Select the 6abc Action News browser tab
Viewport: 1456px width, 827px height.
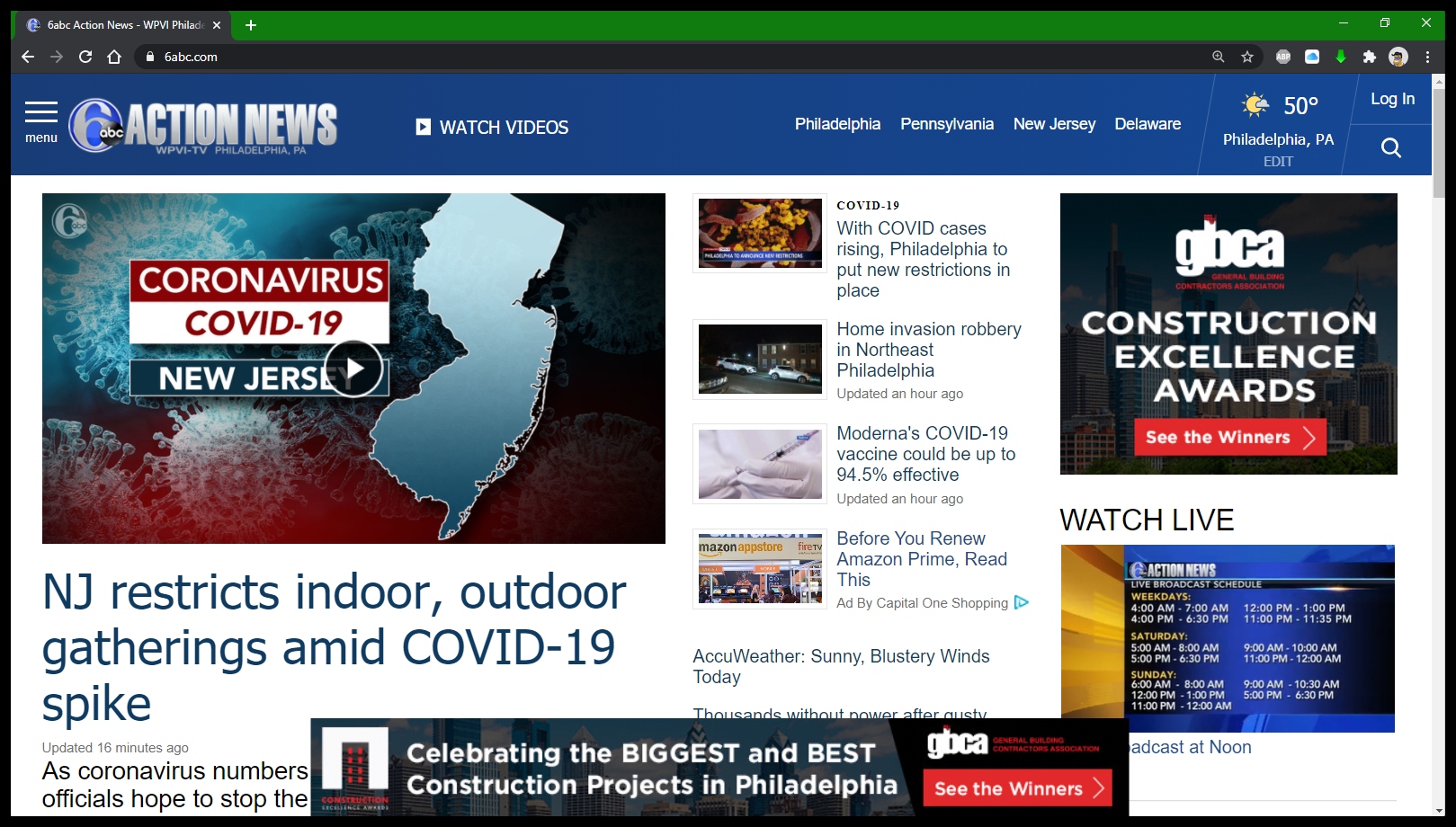click(x=124, y=25)
